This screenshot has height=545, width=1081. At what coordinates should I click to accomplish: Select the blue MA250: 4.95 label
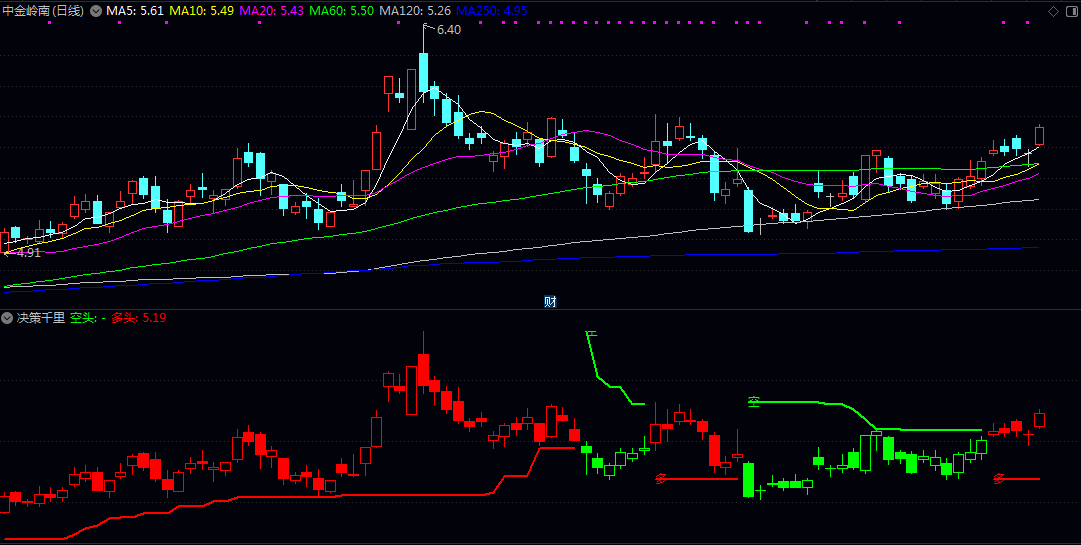tap(492, 11)
